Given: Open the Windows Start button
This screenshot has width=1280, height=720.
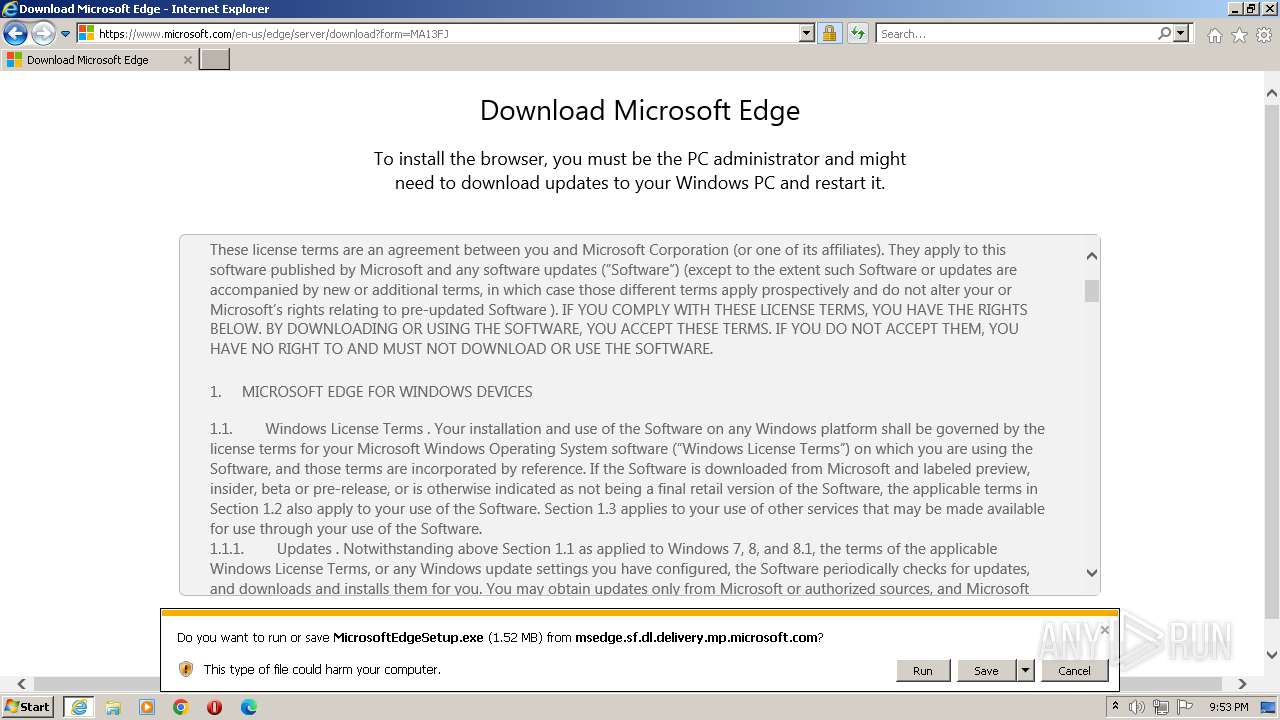Looking at the screenshot, I should click(x=28, y=707).
